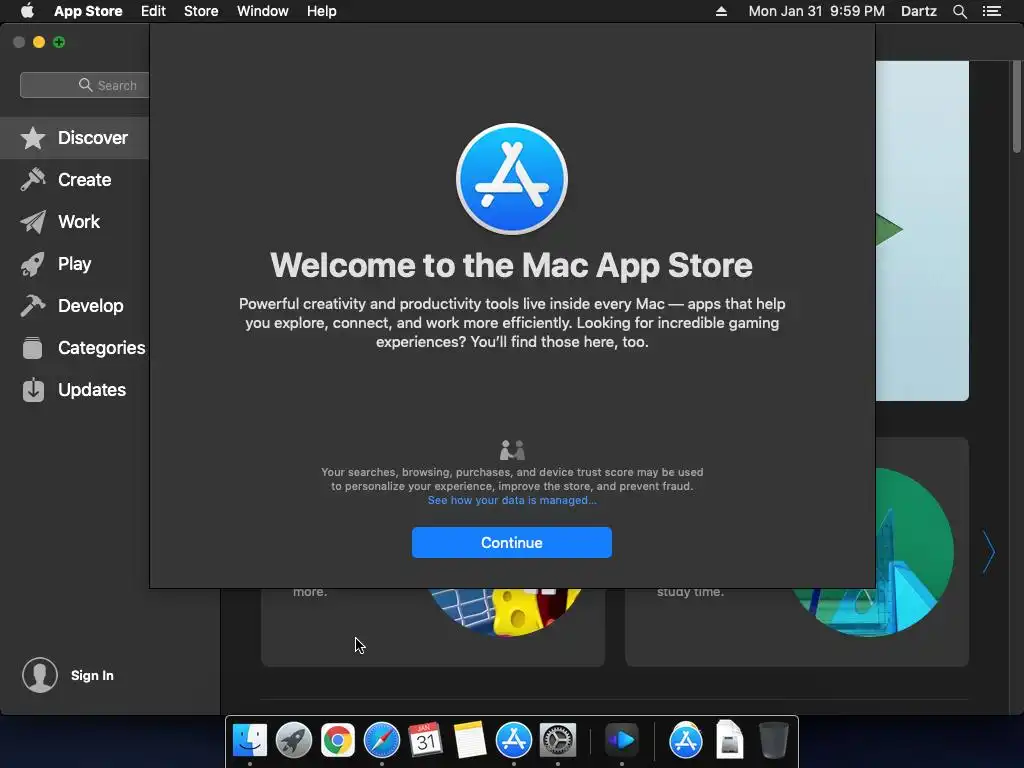This screenshot has height=768, width=1024.
Task: Open Finder from the Dock
Action: point(250,740)
